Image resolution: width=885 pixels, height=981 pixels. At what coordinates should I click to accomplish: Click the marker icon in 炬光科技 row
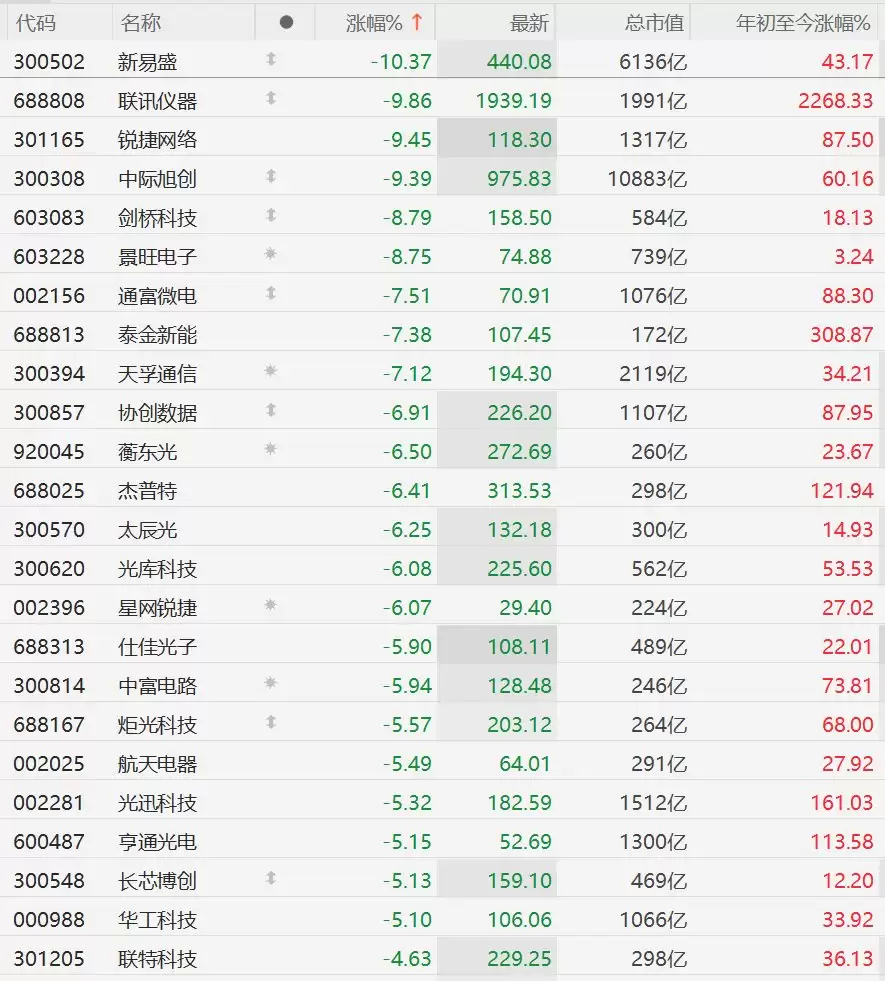[271, 723]
